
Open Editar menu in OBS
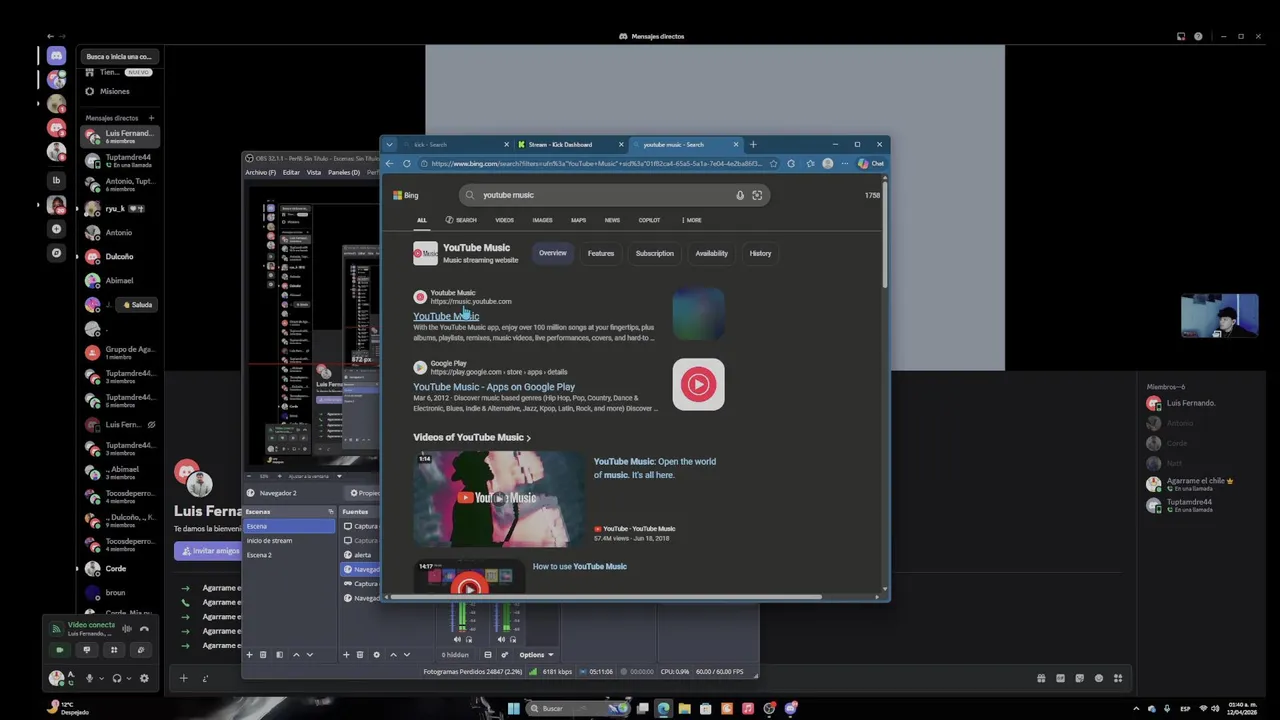pyautogui.click(x=291, y=172)
